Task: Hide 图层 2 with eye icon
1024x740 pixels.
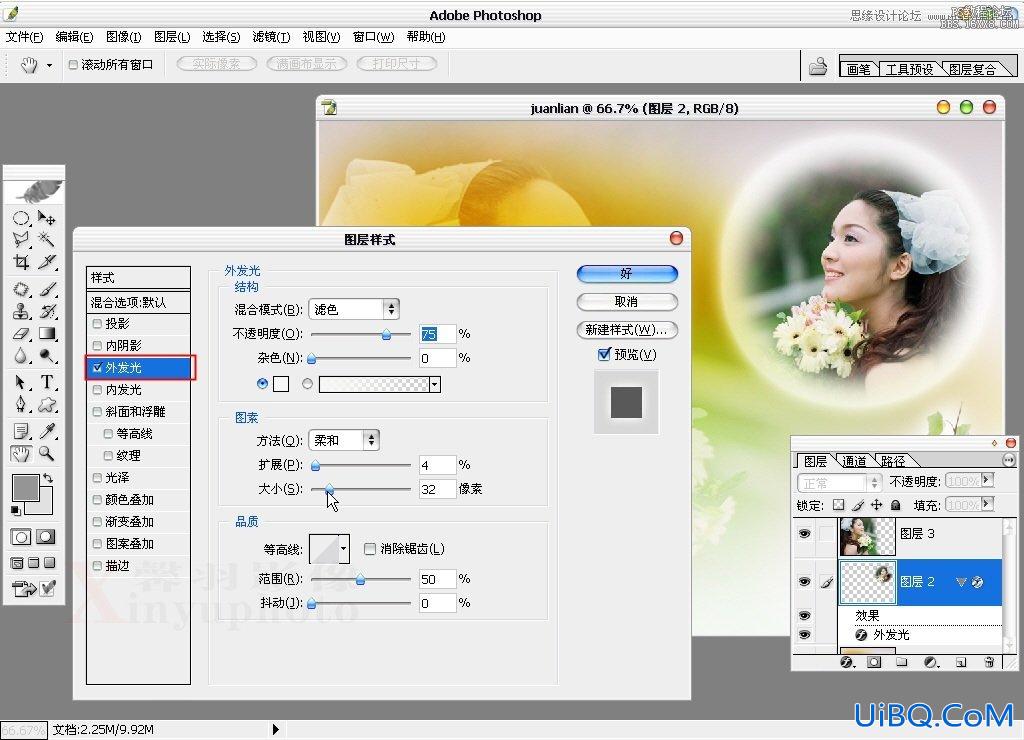Action: pyautogui.click(x=805, y=581)
